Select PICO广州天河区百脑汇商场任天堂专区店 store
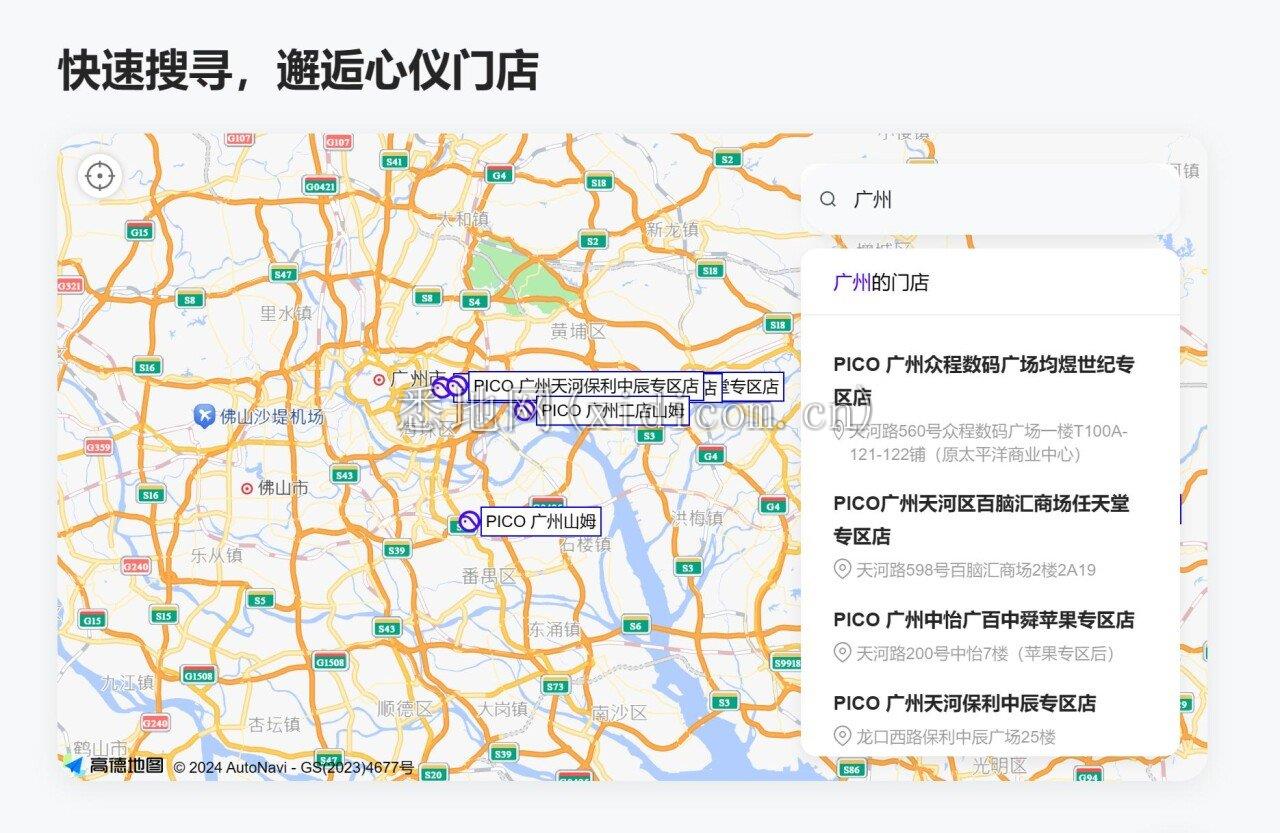This screenshot has width=1280, height=833. [981, 519]
